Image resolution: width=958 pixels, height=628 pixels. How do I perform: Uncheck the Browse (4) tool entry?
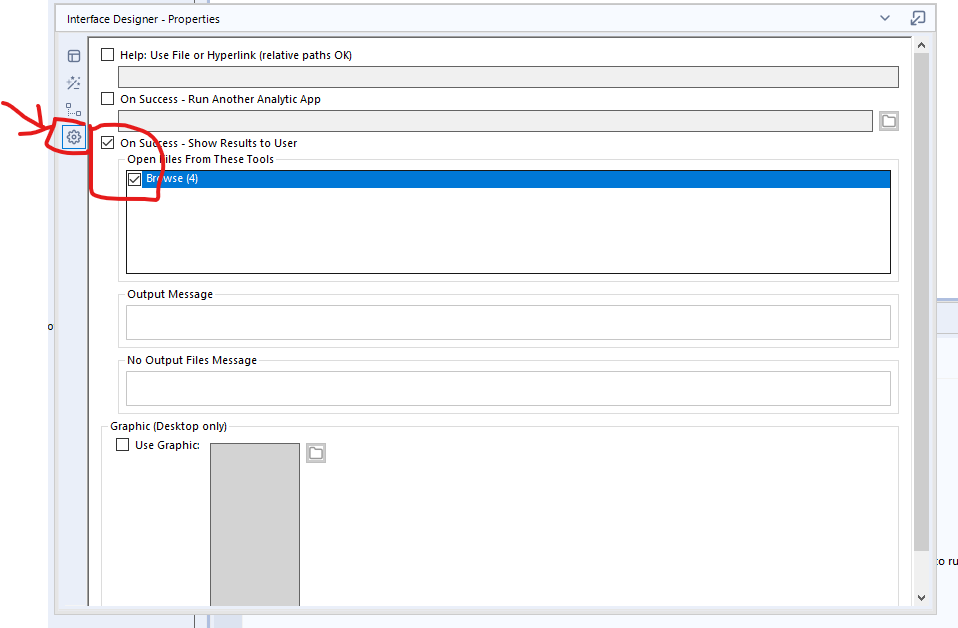pyautogui.click(x=135, y=179)
